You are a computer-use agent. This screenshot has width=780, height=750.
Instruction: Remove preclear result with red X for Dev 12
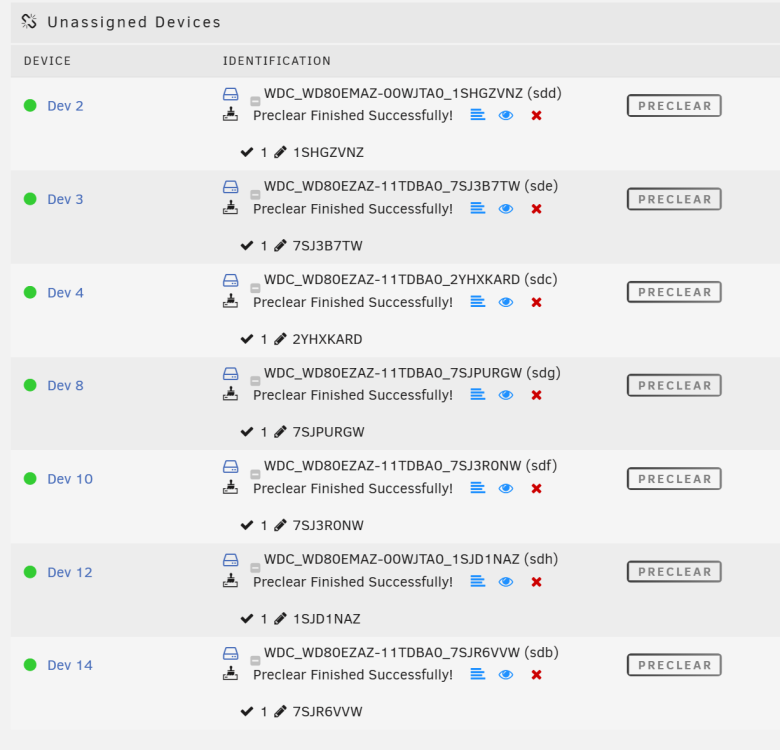[536, 582]
